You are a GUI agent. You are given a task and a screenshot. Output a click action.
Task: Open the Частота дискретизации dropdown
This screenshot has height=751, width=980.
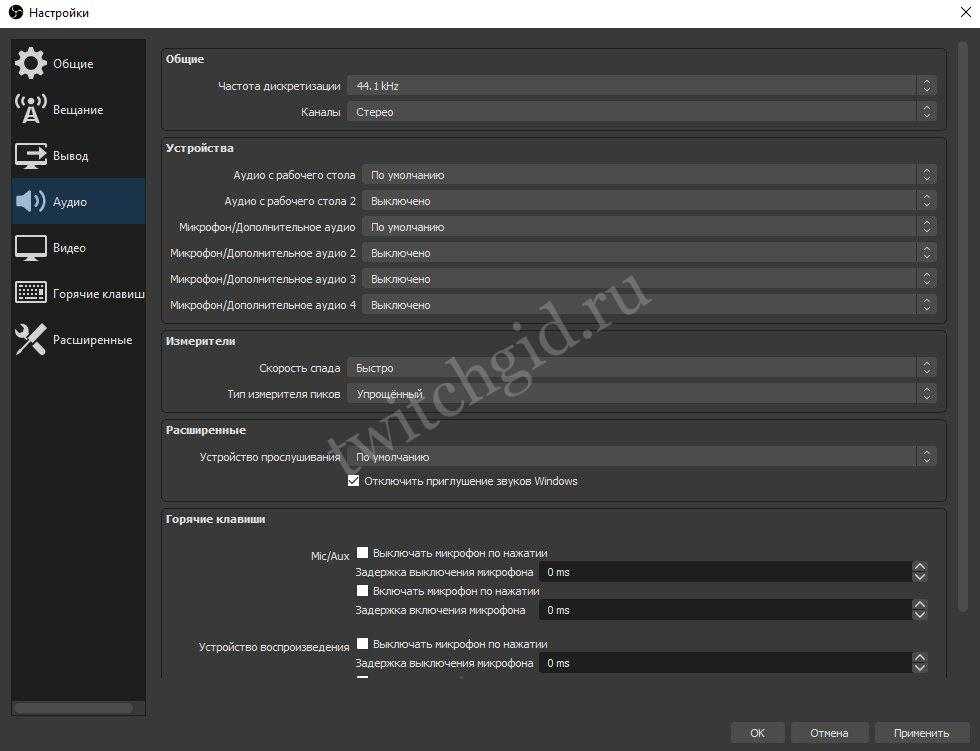642,86
